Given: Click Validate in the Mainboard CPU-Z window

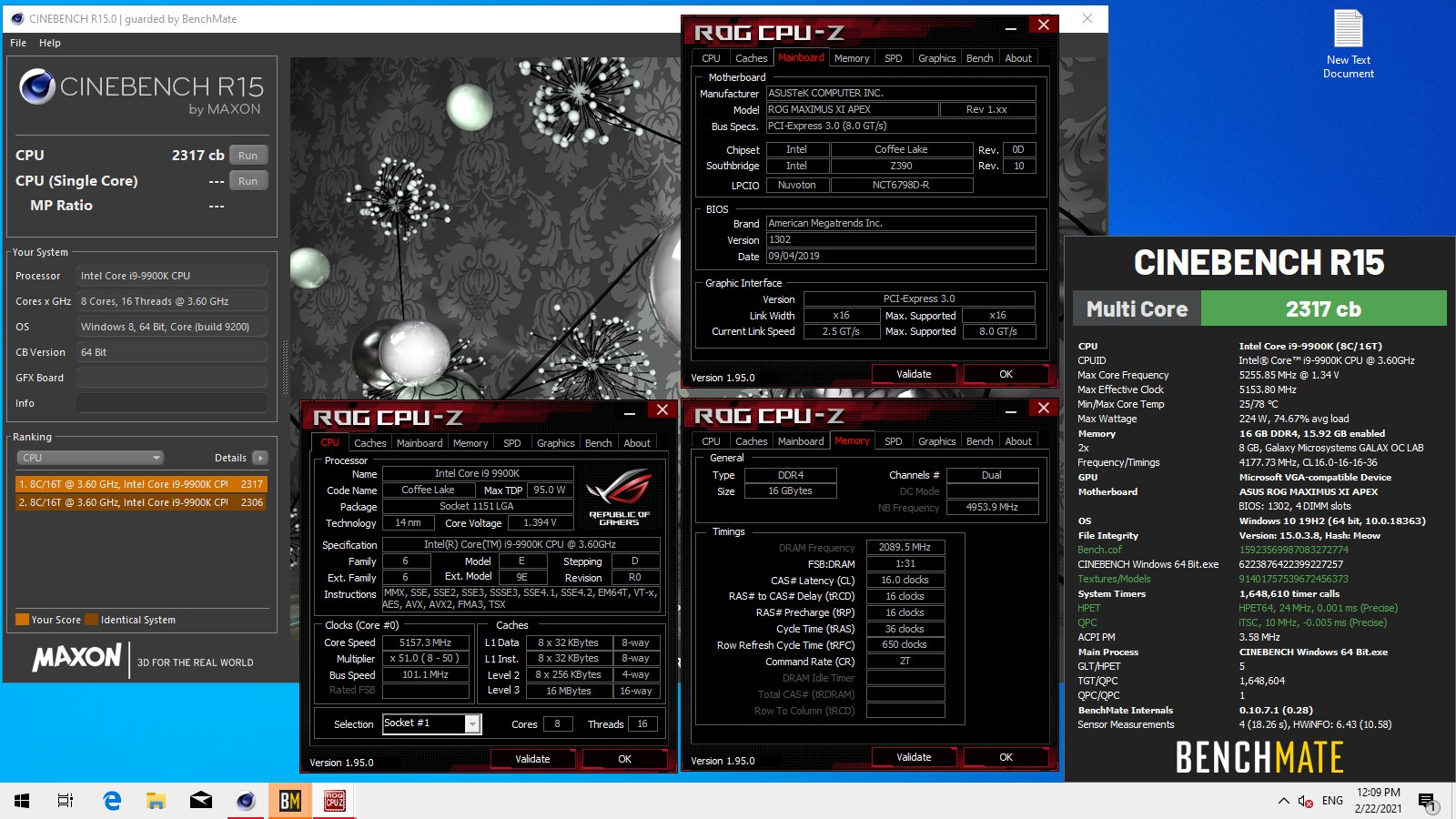Looking at the screenshot, I should pyautogui.click(x=914, y=374).
